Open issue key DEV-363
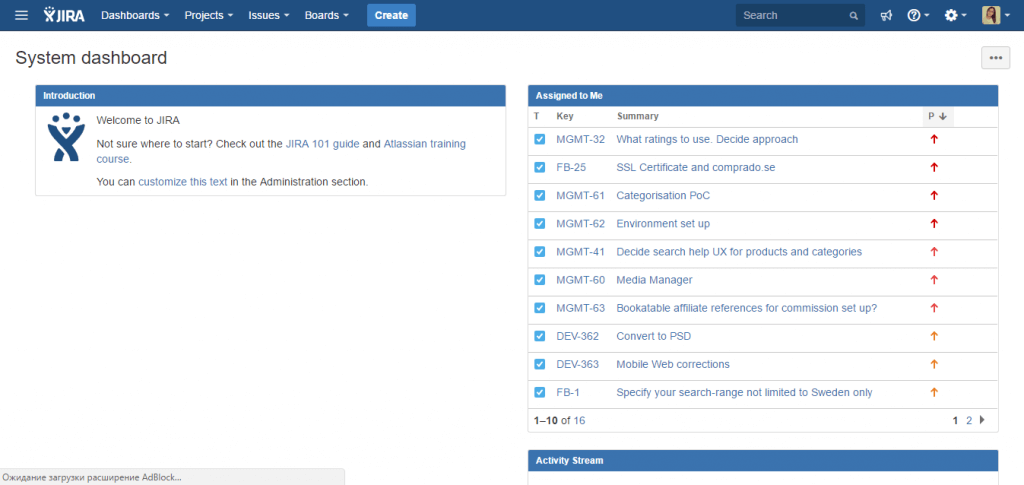1024x485 pixels. 577,364
